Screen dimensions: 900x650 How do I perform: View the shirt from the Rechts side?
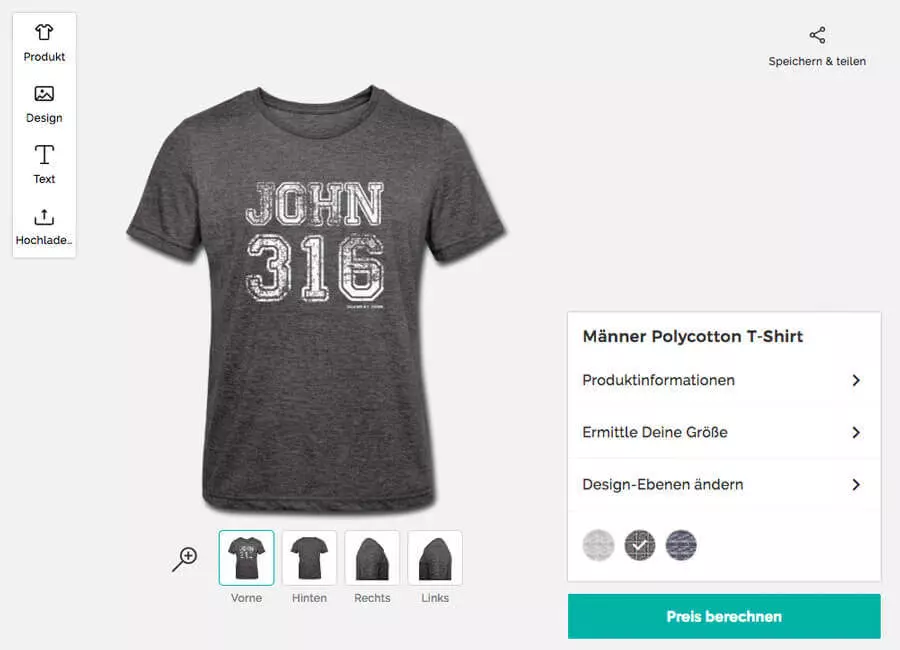372,560
